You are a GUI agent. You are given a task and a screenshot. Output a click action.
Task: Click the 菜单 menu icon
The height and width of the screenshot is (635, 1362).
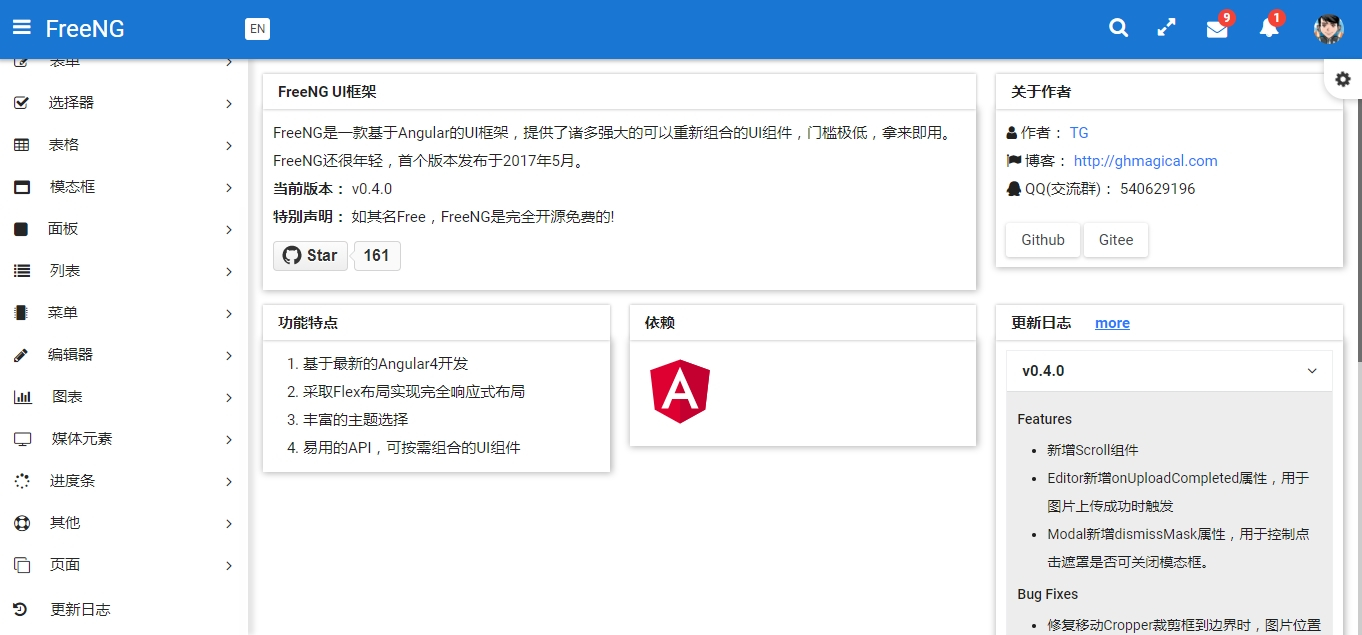click(x=21, y=313)
